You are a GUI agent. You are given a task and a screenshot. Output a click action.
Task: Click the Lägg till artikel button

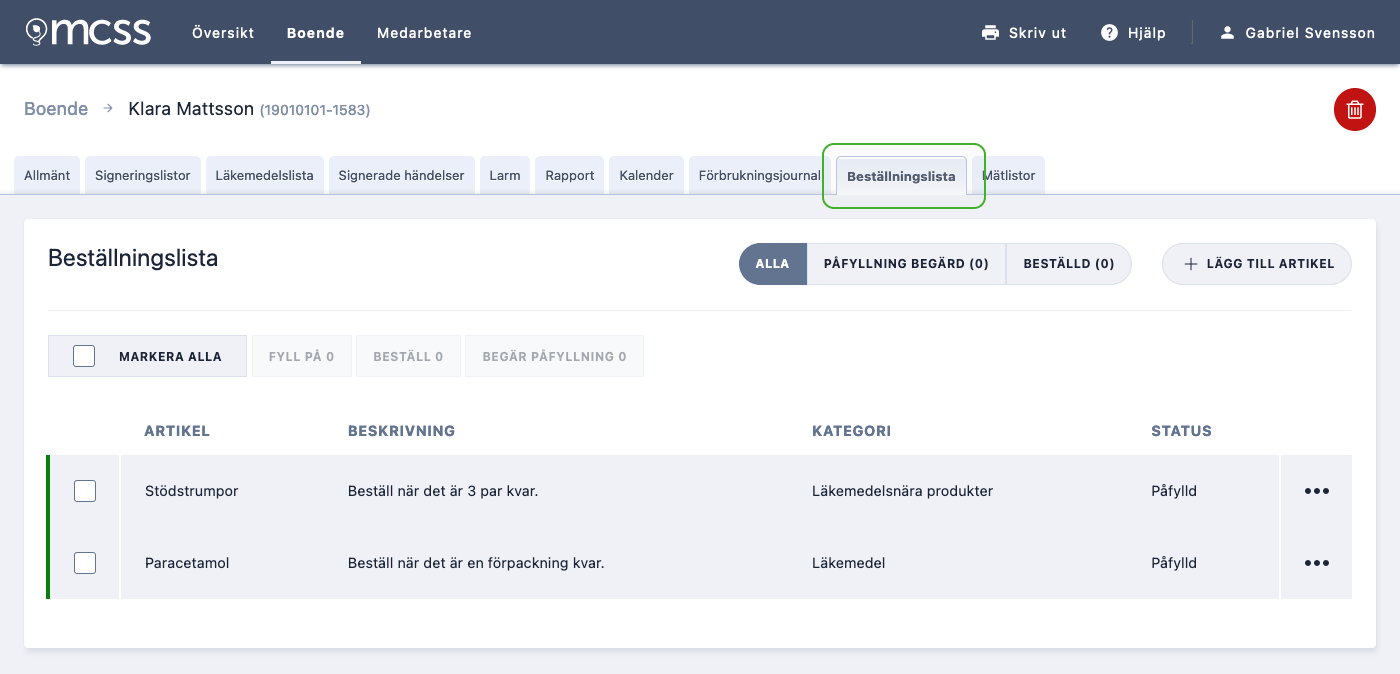[1256, 264]
